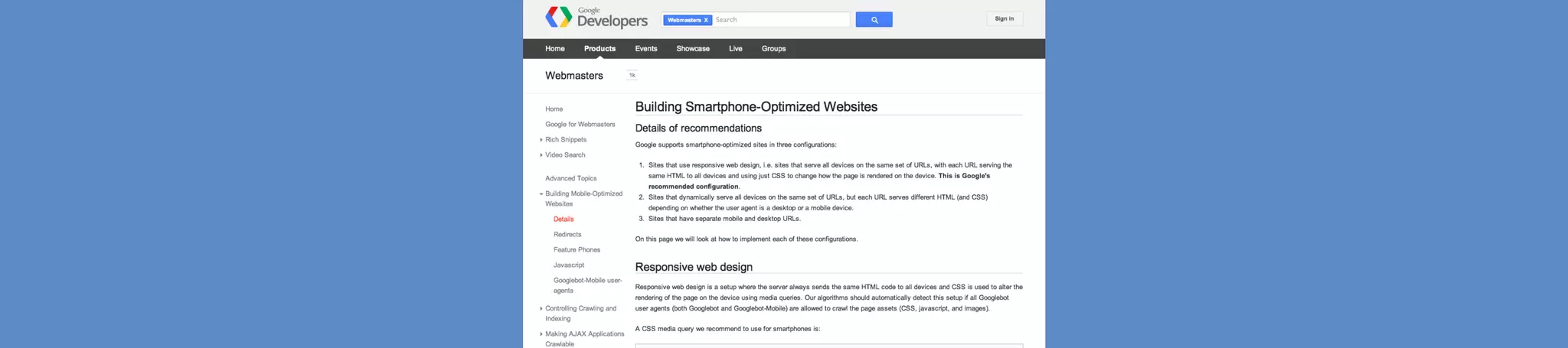The image size is (1568, 348).
Task: Expand Controlling Crawling and Indexing arrow
Action: pyautogui.click(x=541, y=309)
